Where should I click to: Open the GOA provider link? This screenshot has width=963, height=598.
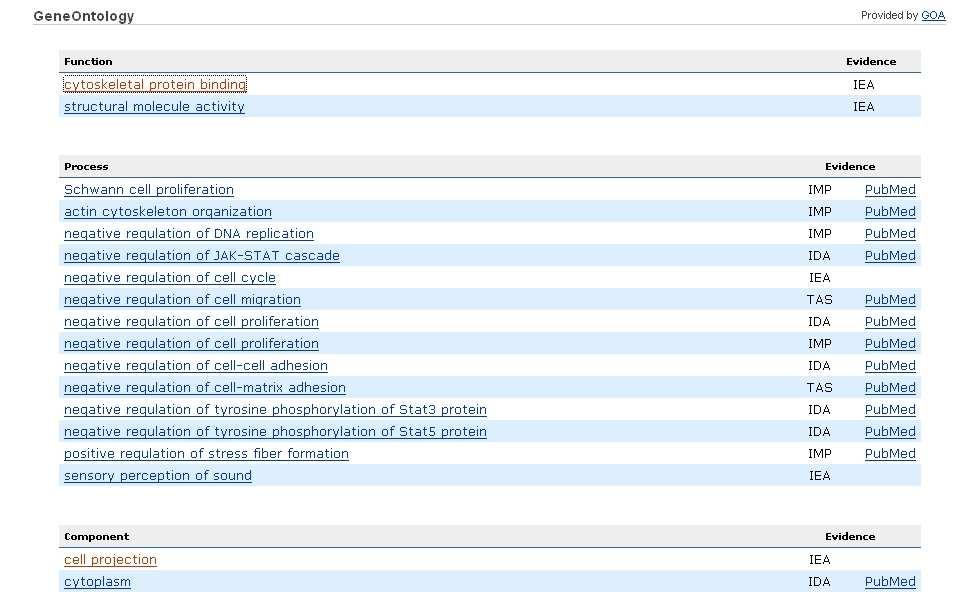click(933, 15)
